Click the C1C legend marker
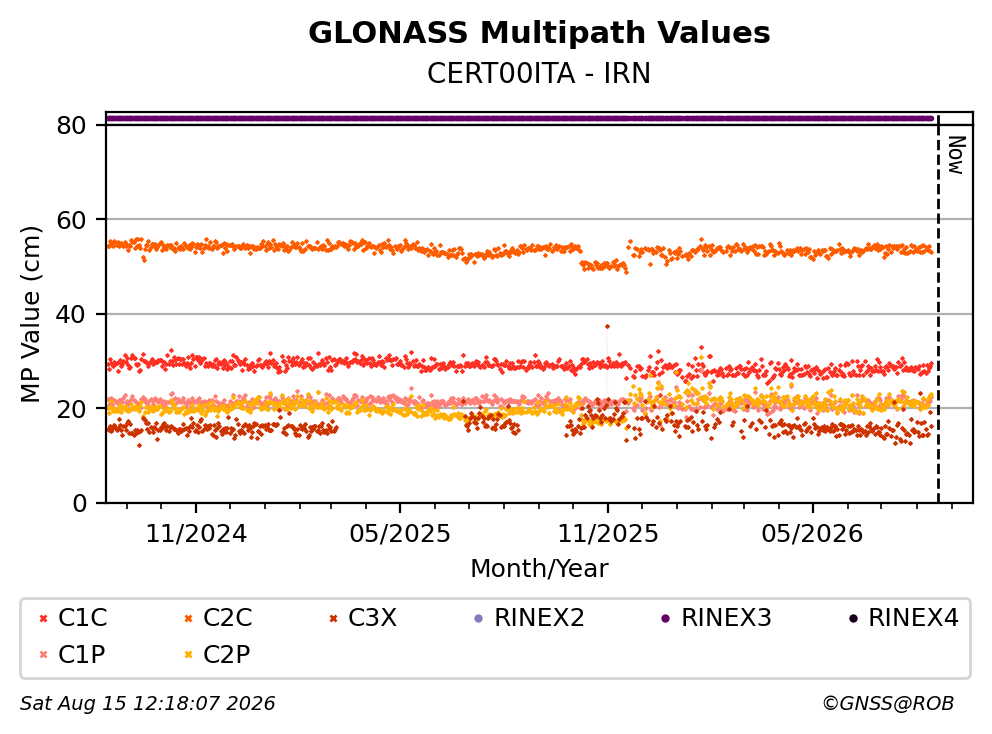This screenshot has height=734, width=992. coord(44,618)
